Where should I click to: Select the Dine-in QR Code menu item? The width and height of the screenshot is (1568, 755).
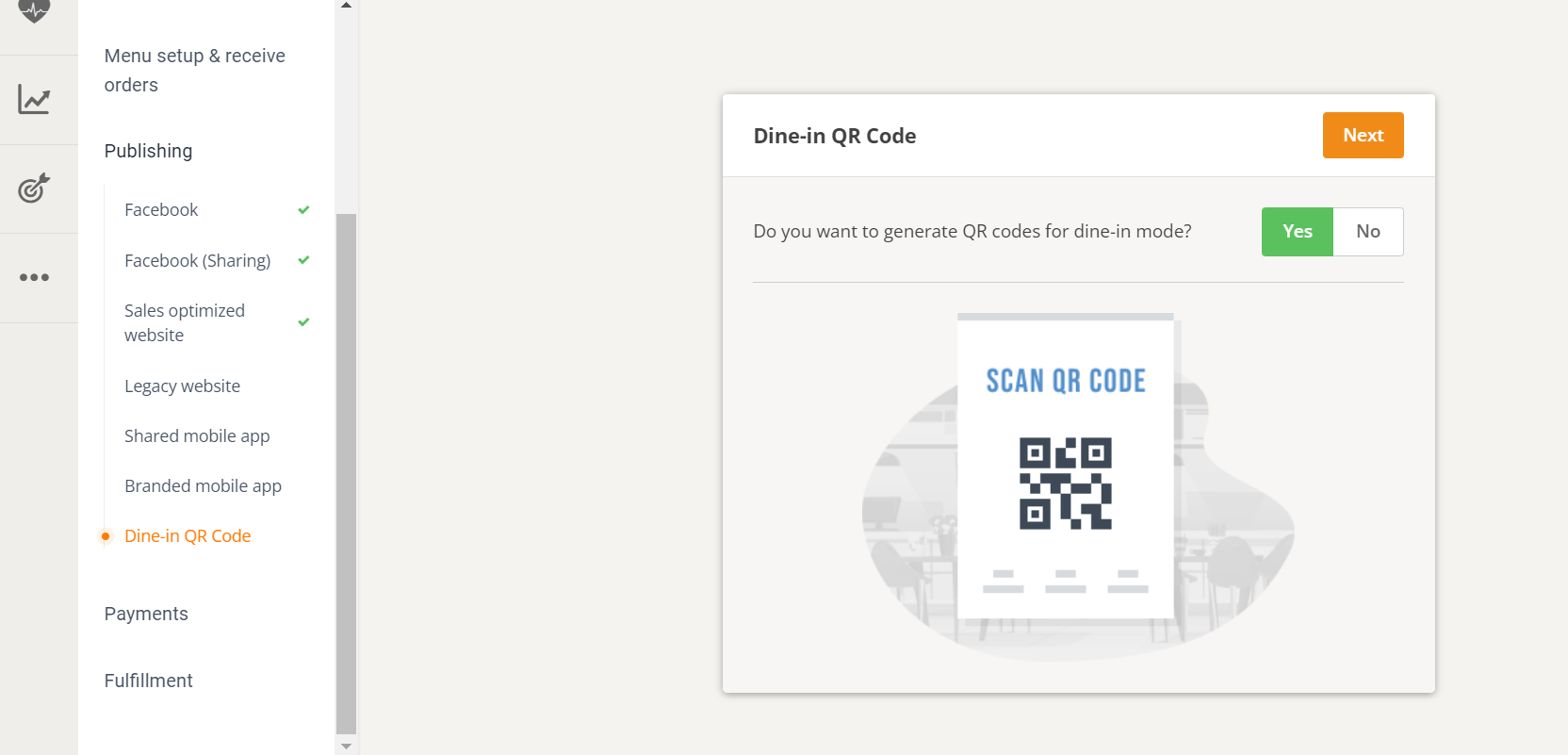(x=188, y=536)
